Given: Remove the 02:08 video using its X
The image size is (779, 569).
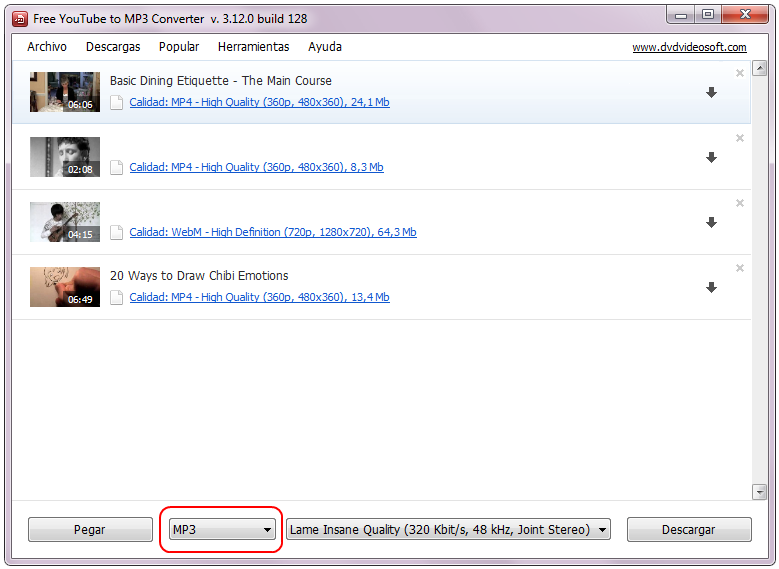Looking at the screenshot, I should pos(740,138).
